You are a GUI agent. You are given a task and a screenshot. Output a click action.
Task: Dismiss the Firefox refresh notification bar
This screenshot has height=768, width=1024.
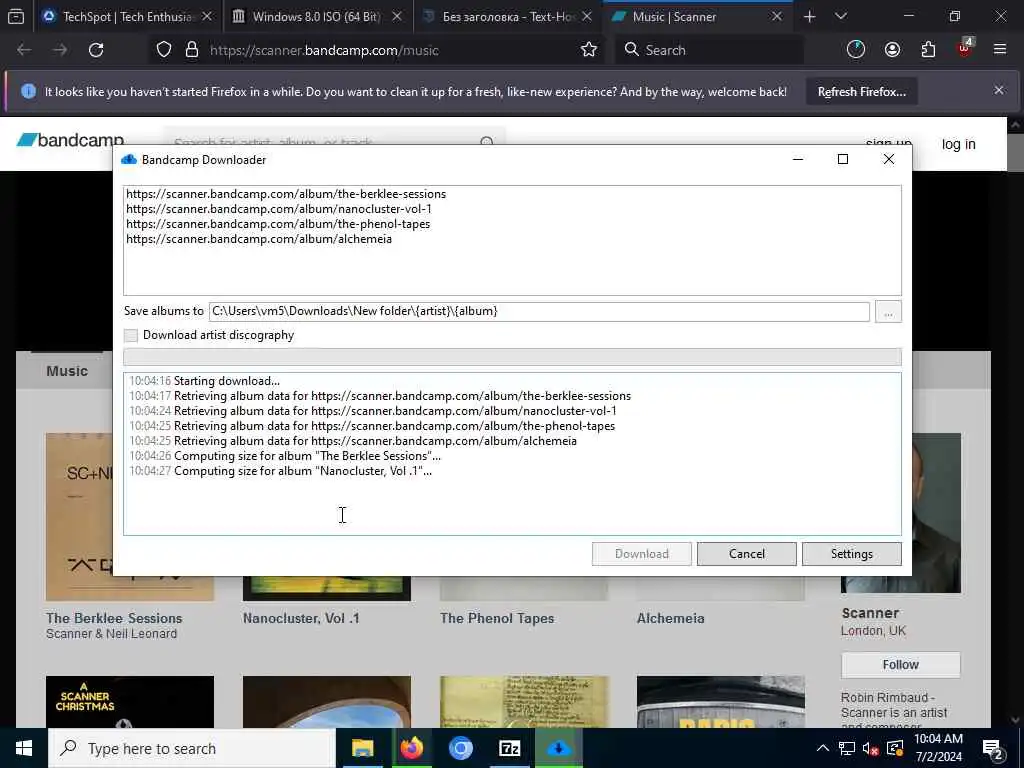(999, 91)
